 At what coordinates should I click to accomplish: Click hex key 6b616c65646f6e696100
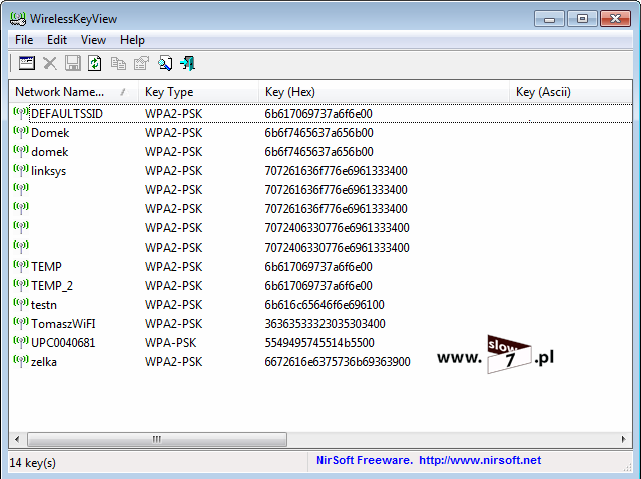(324, 304)
